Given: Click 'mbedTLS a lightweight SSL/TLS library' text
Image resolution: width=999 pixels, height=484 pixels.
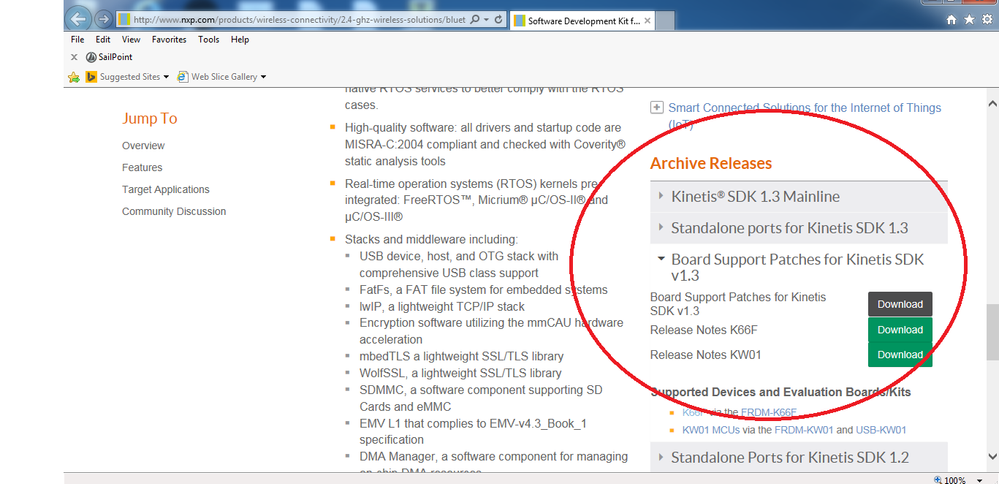Looking at the screenshot, I should click(x=461, y=357).
